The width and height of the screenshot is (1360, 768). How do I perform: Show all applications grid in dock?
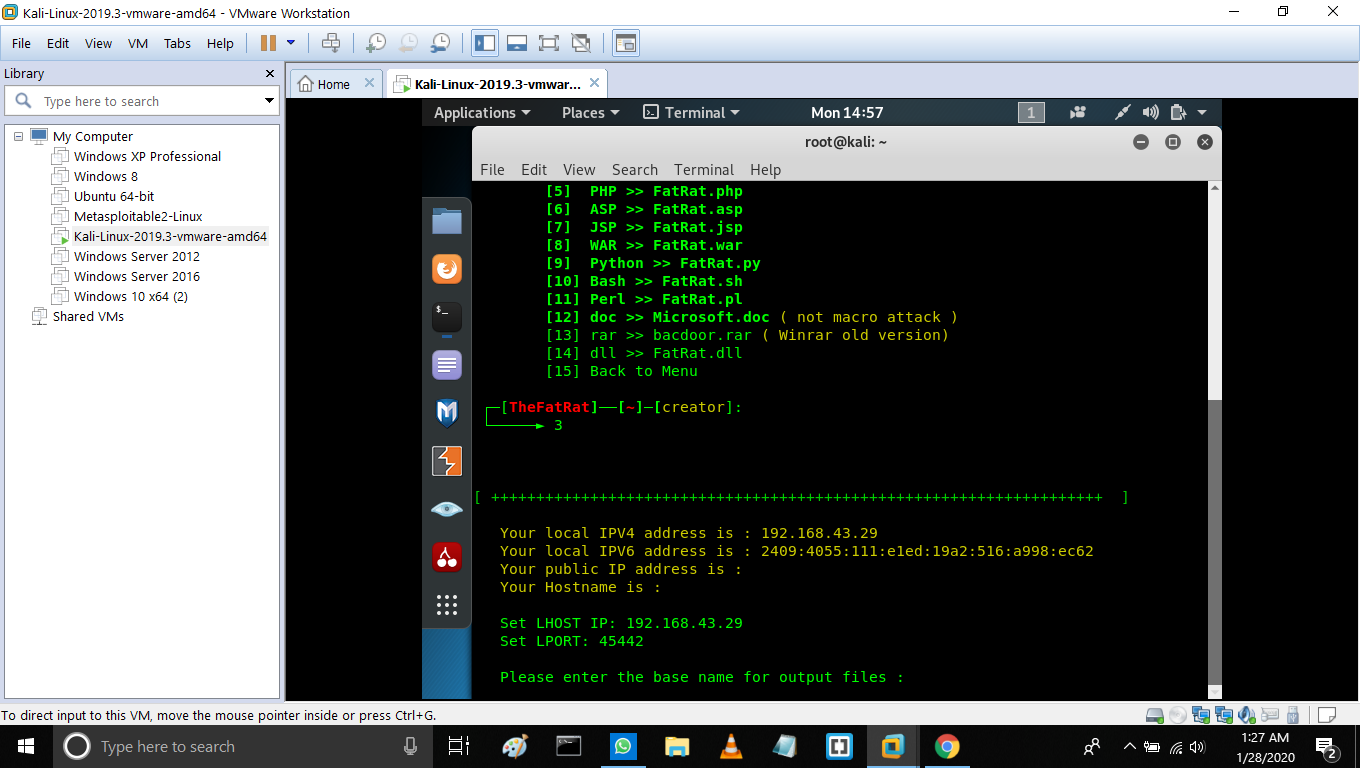pos(447,605)
